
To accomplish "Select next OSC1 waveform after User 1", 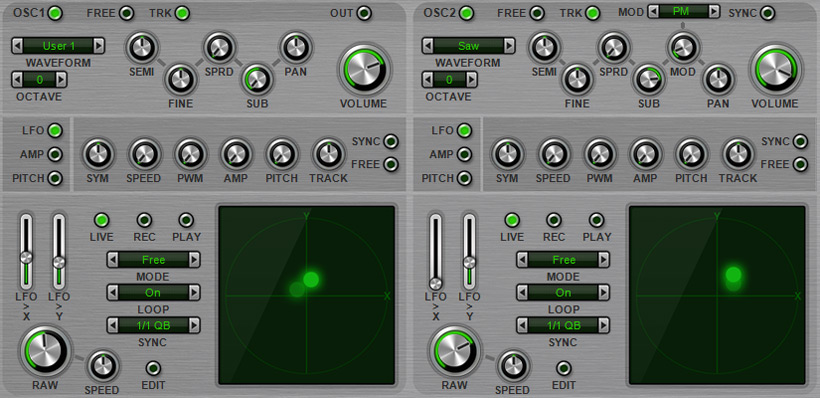I will [98, 46].
